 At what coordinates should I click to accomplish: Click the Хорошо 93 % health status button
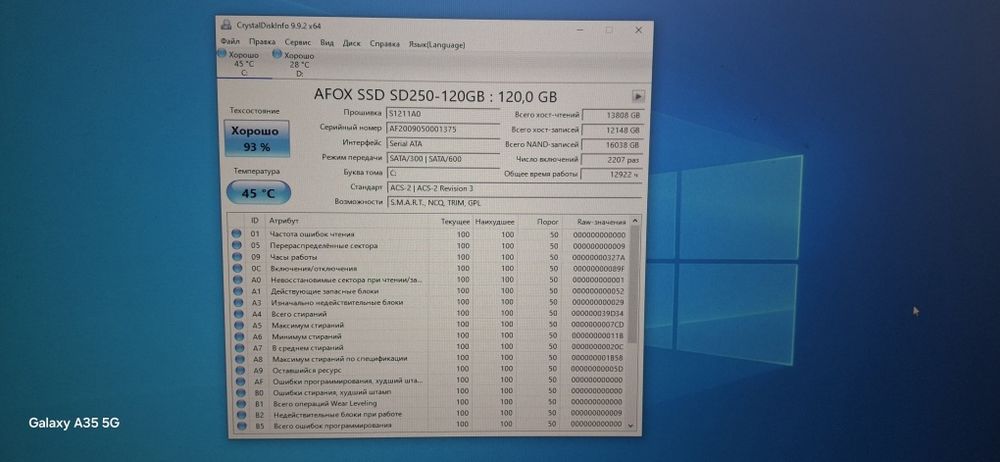coord(256,138)
